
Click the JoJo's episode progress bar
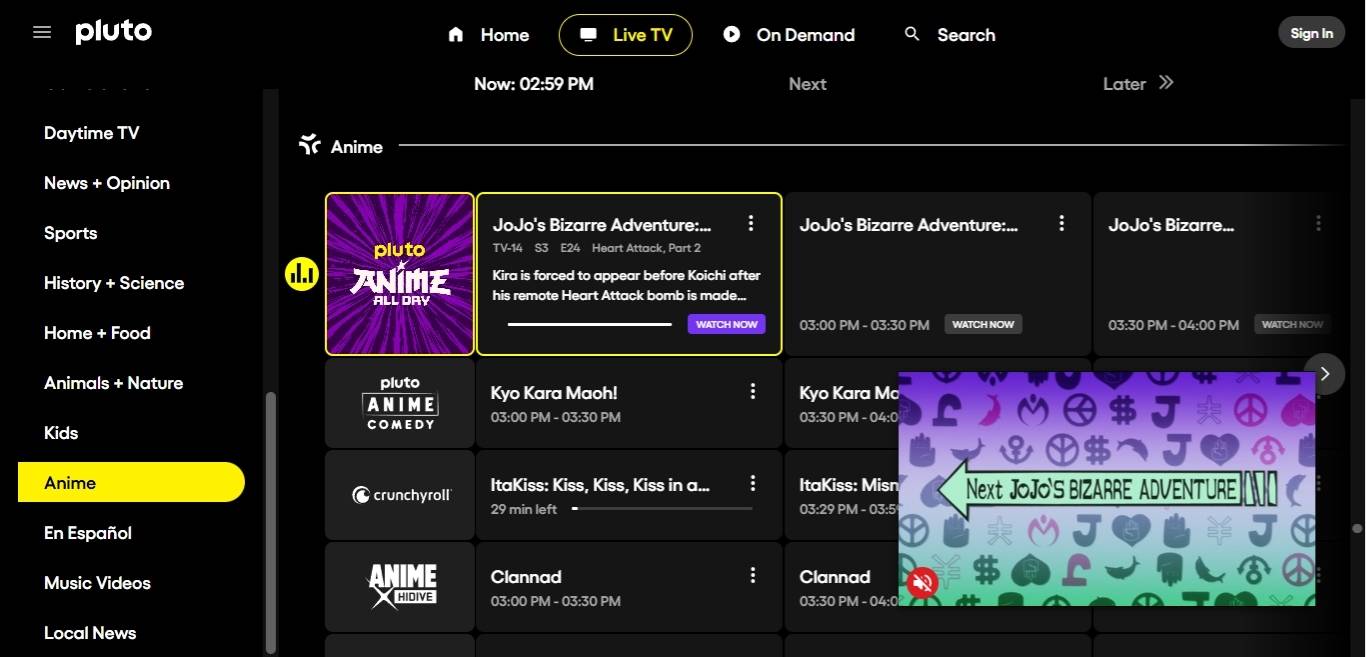[x=590, y=324]
